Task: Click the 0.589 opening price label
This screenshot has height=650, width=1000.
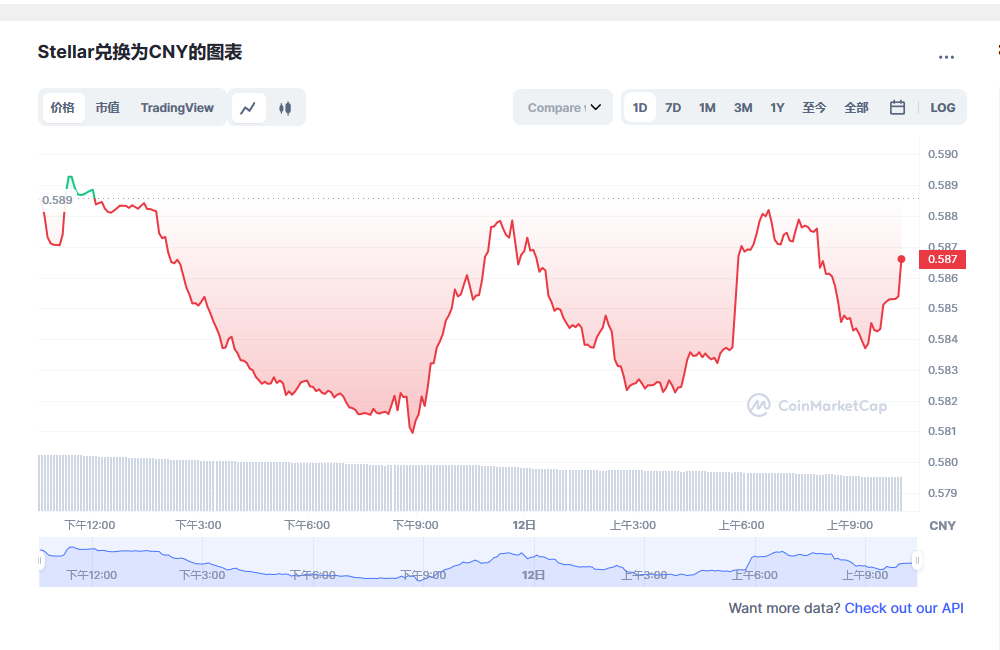Action: click(57, 200)
